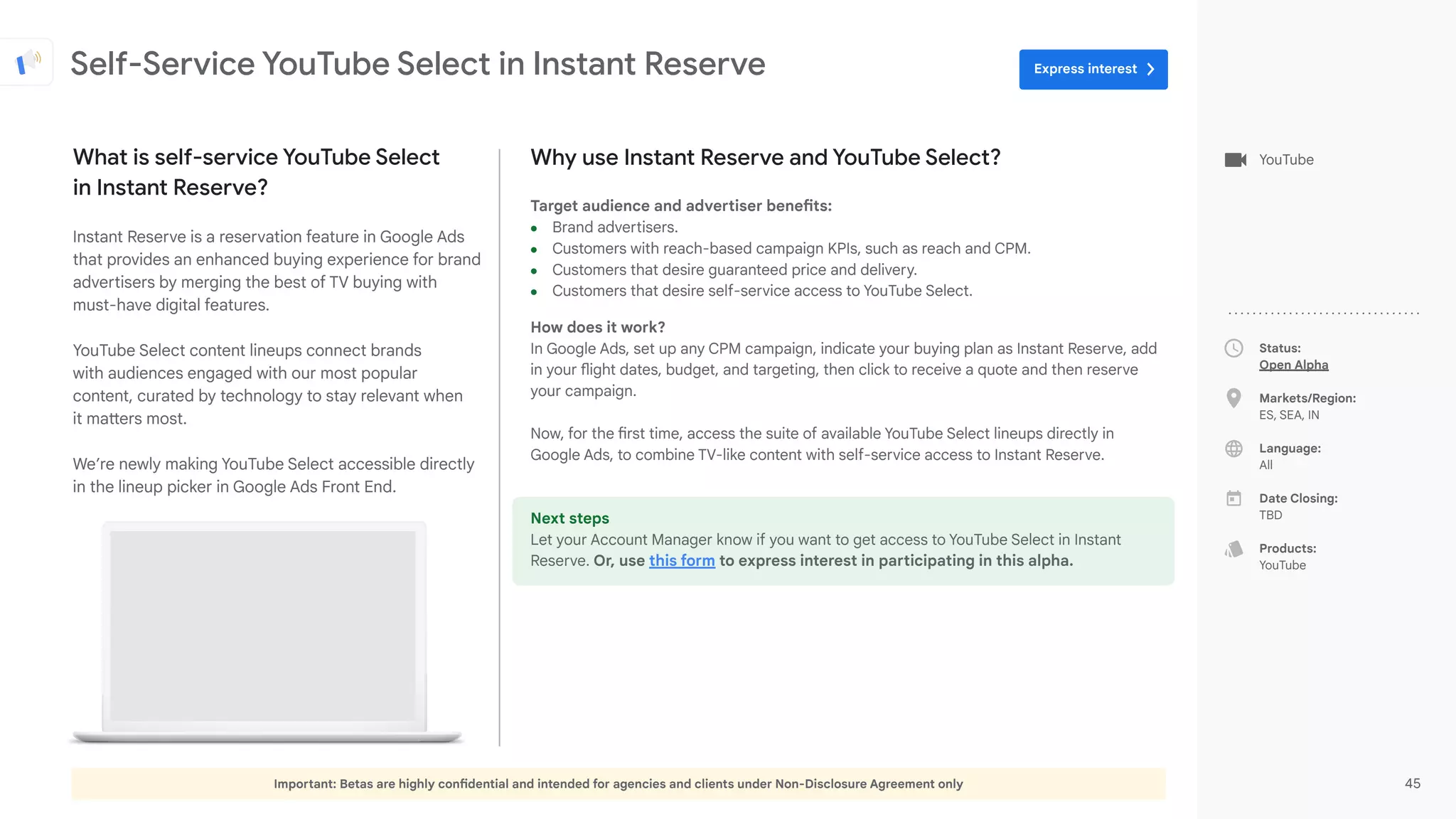Screen dimensions: 1456x819
Task: Click paragraph starting 'Instant Reserve is a reservation feature'
Action: [277, 271]
